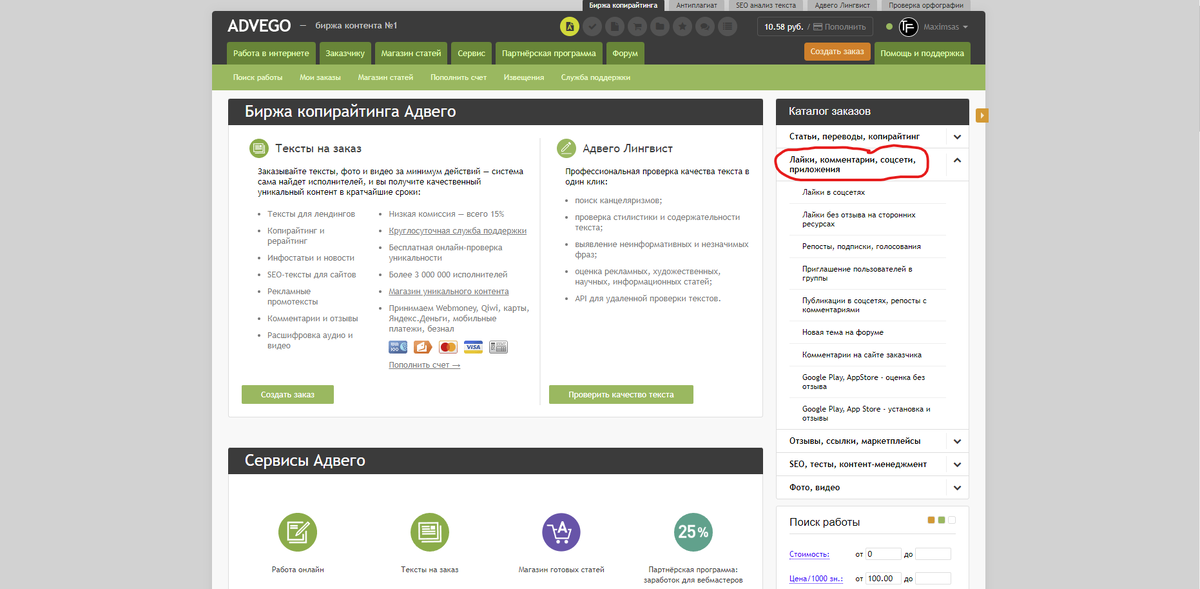Viewport: 1200px width, 589px height.
Task: Click the Стоимость от field with 0
Action: [884, 553]
